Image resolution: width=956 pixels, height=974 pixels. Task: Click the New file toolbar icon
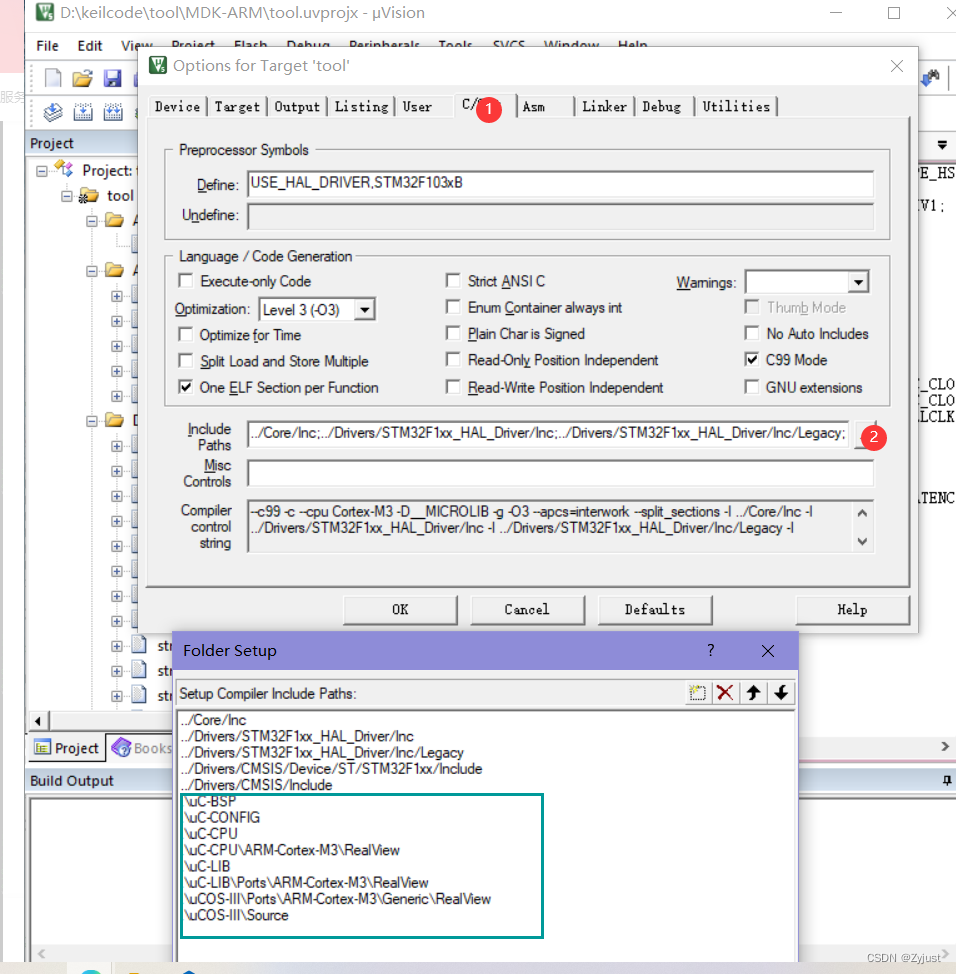[x=53, y=78]
